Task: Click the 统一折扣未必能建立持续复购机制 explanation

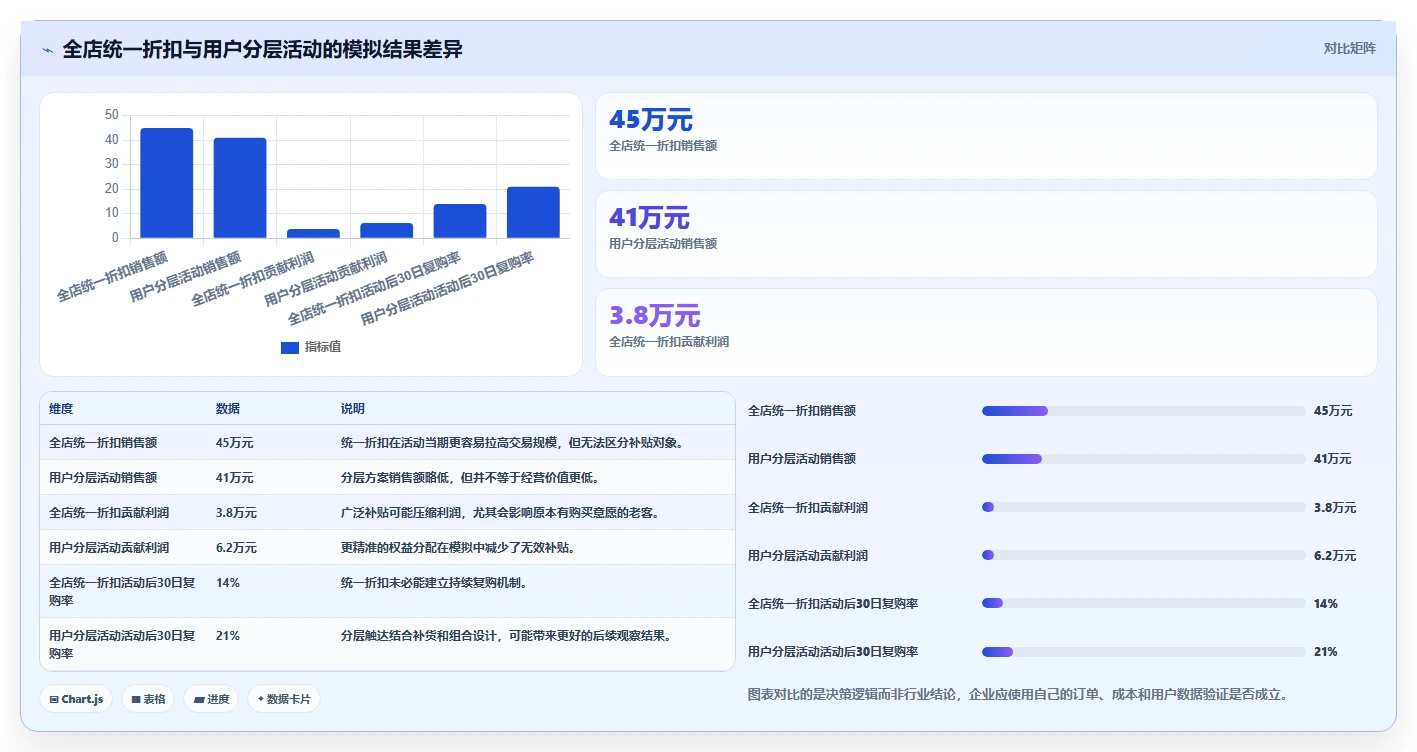Action: [x=434, y=583]
